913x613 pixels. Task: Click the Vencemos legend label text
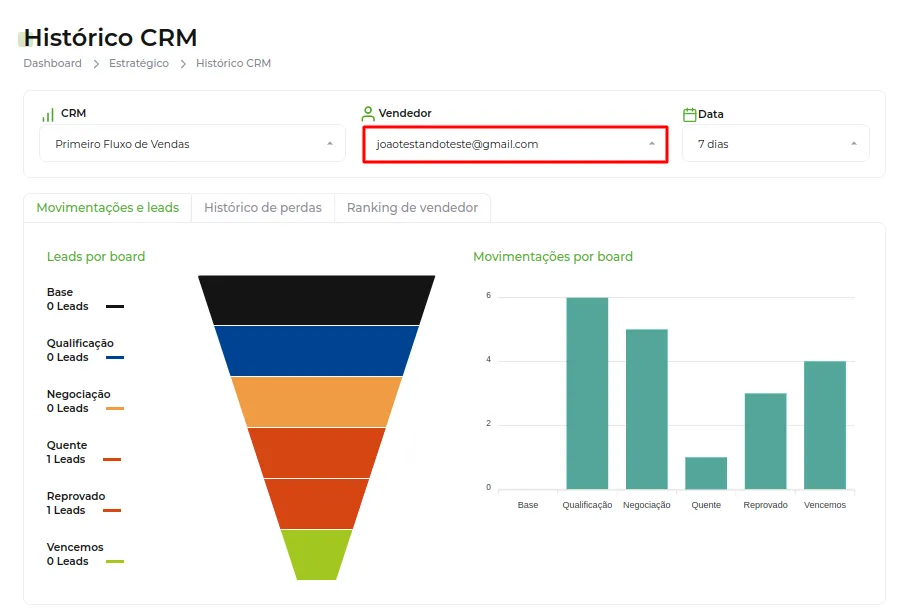pos(75,547)
